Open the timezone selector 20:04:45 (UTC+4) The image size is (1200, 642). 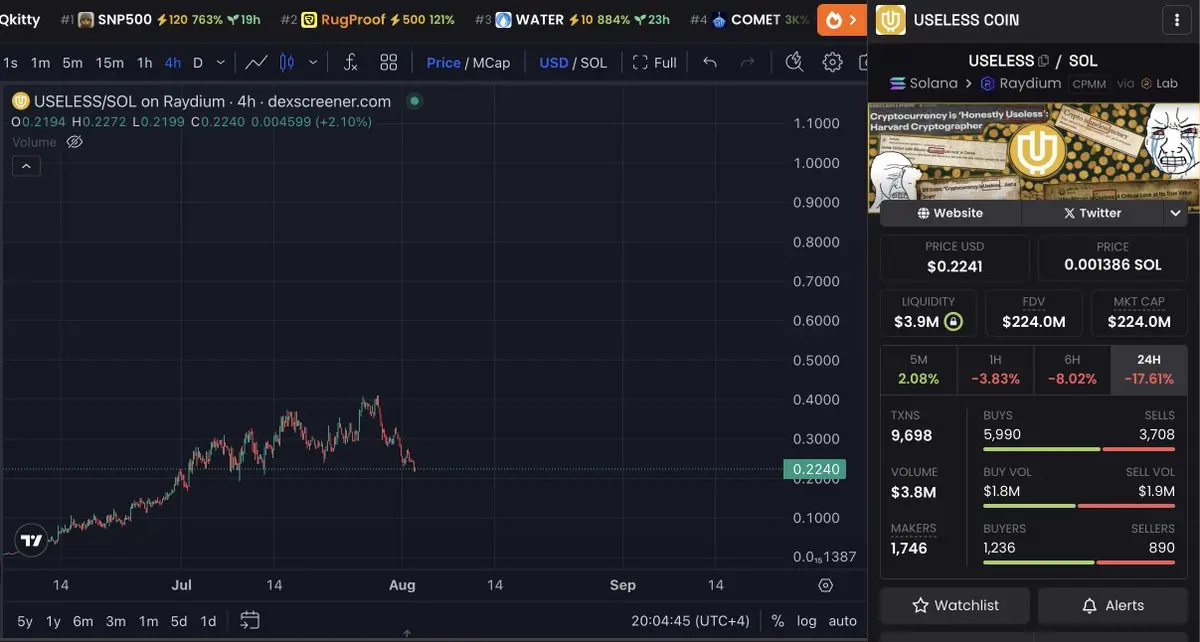690,621
